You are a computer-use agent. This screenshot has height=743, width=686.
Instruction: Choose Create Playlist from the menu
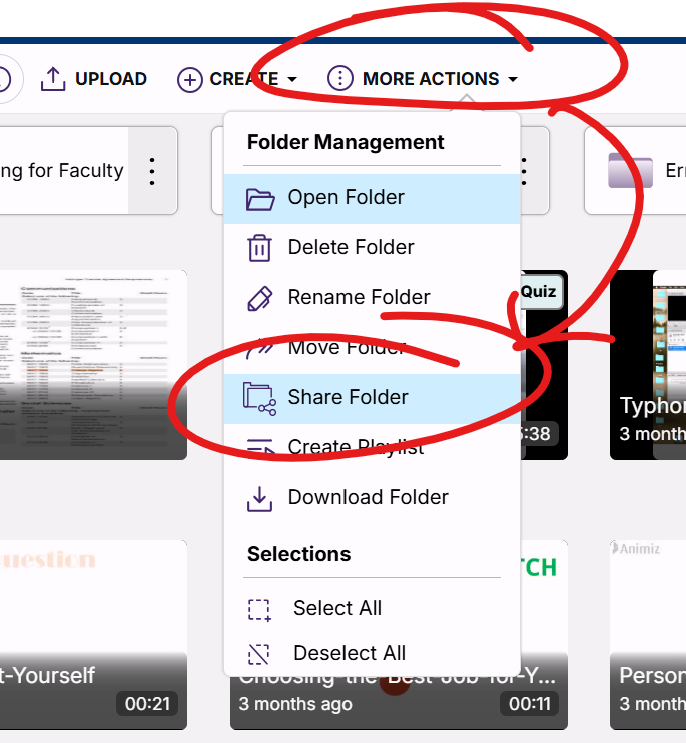372,448
